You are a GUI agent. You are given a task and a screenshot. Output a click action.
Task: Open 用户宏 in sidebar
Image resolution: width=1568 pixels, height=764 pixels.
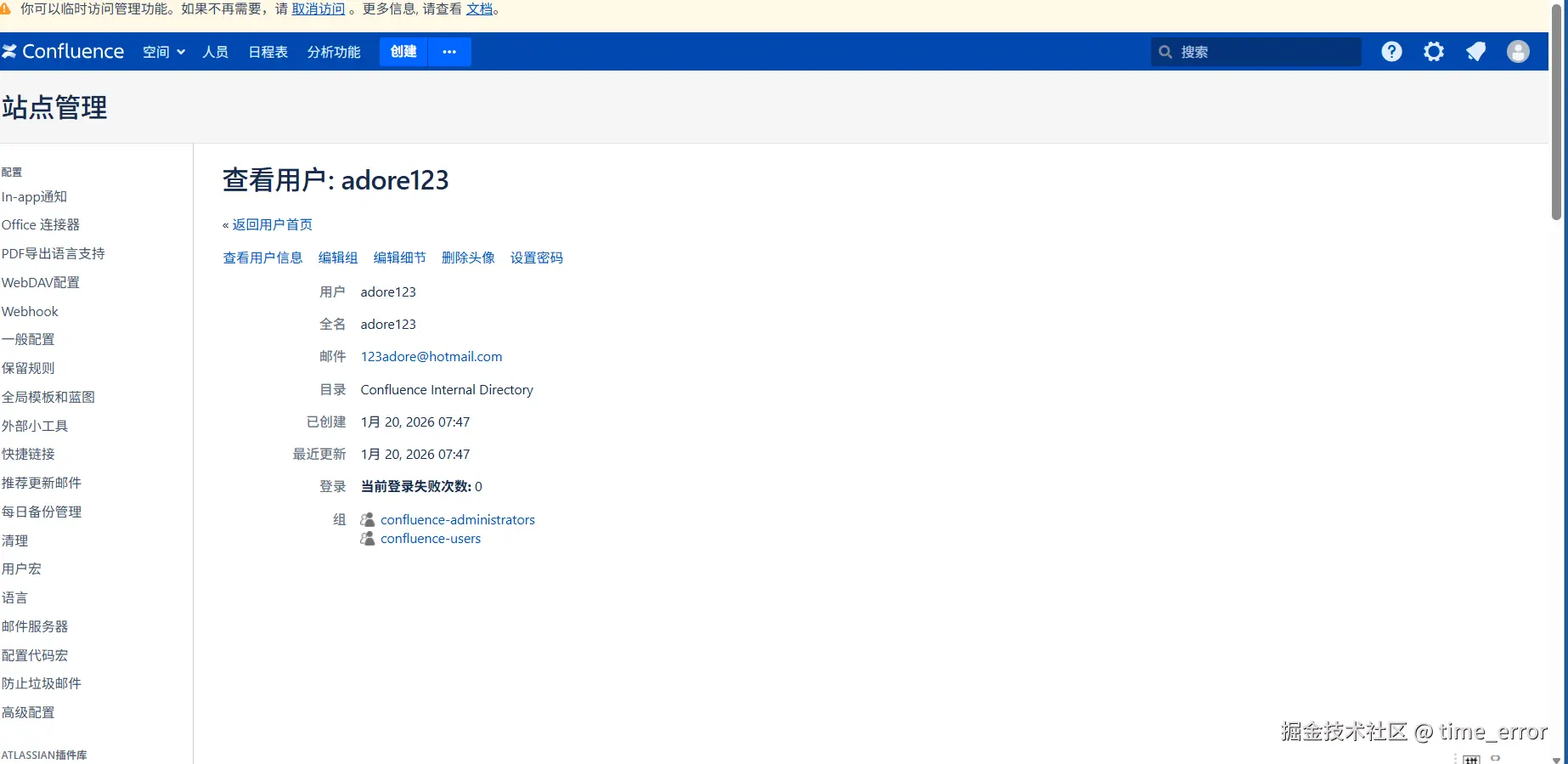pos(21,569)
